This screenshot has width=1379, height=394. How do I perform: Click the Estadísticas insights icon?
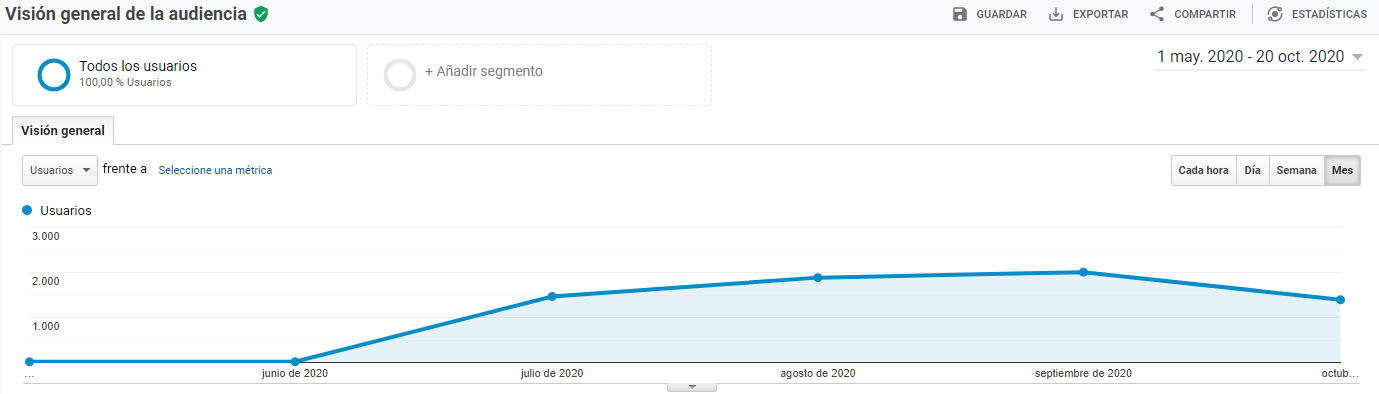[x=1275, y=14]
